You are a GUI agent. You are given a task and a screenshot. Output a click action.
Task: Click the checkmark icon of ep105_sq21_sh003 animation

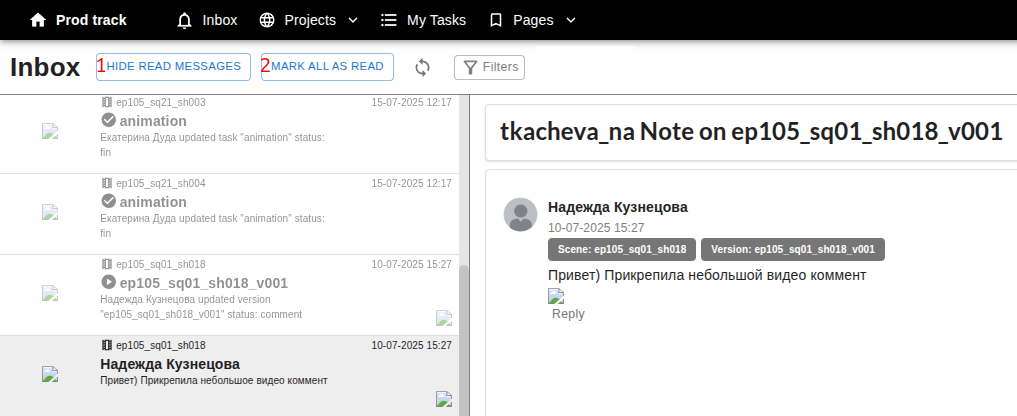tap(108, 120)
